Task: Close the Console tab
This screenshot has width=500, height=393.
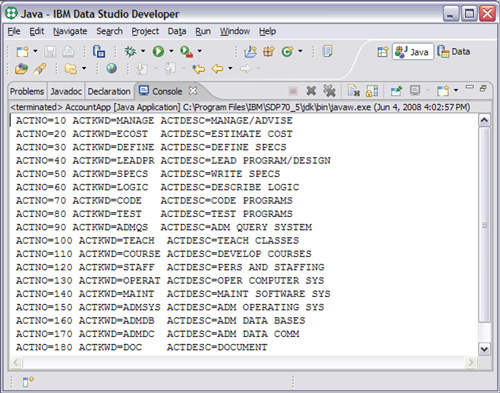Action: tap(193, 91)
